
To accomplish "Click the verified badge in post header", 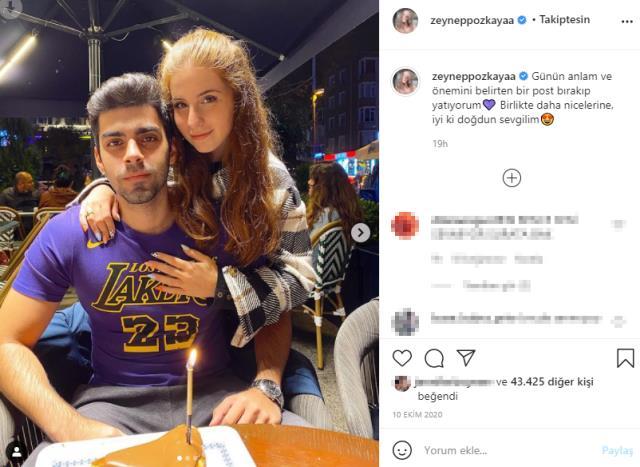I will coord(521,20).
